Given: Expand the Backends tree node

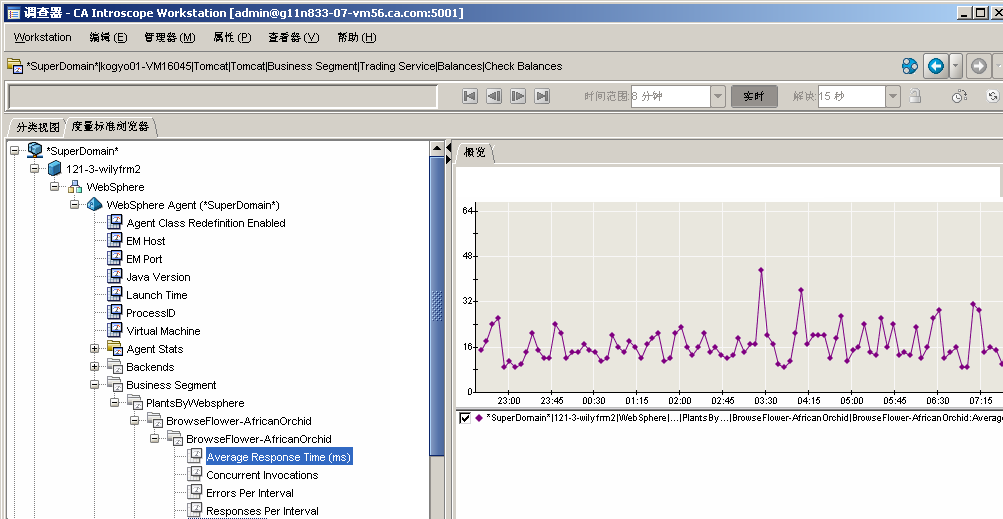Looking at the screenshot, I should [95, 367].
